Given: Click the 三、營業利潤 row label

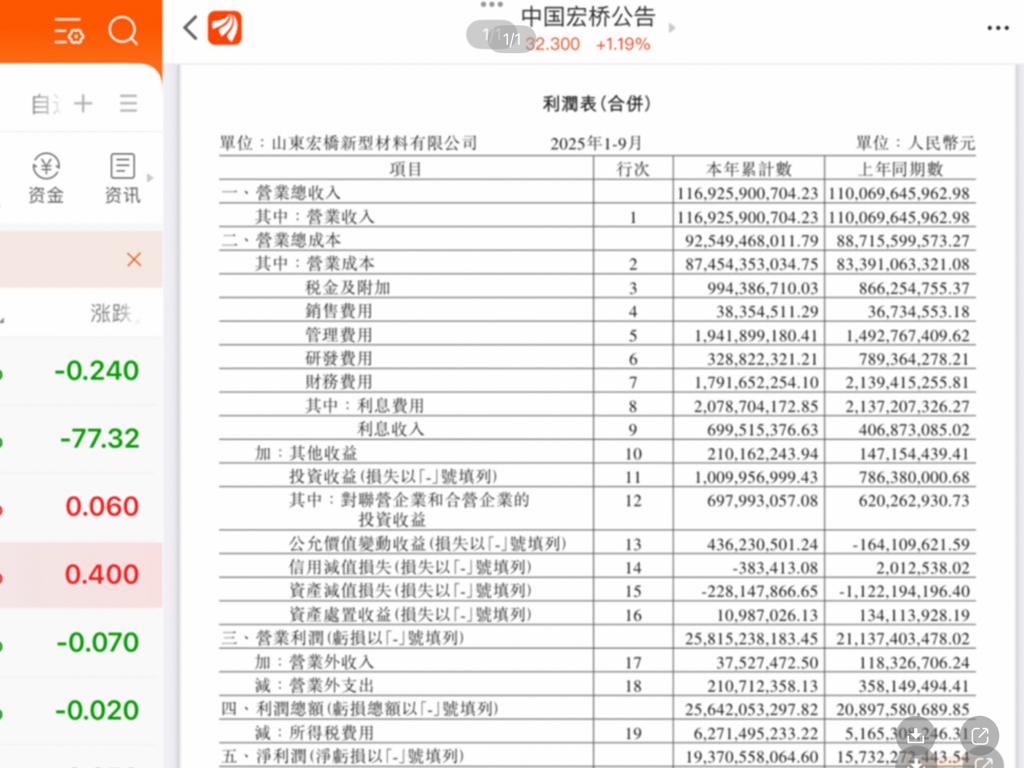Looking at the screenshot, I should pyautogui.click(x=342, y=637).
